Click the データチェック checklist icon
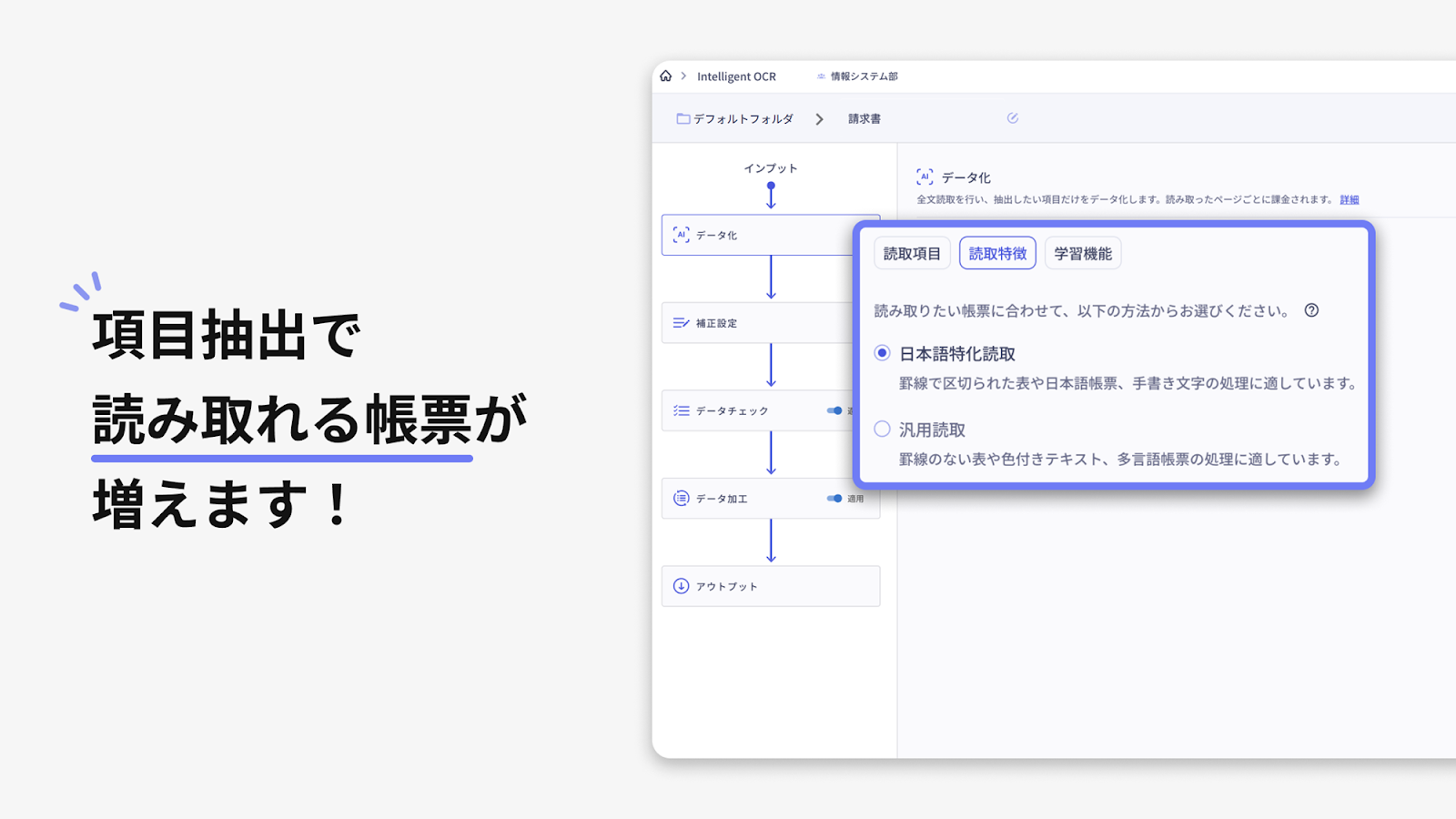1456x819 pixels. (x=681, y=410)
